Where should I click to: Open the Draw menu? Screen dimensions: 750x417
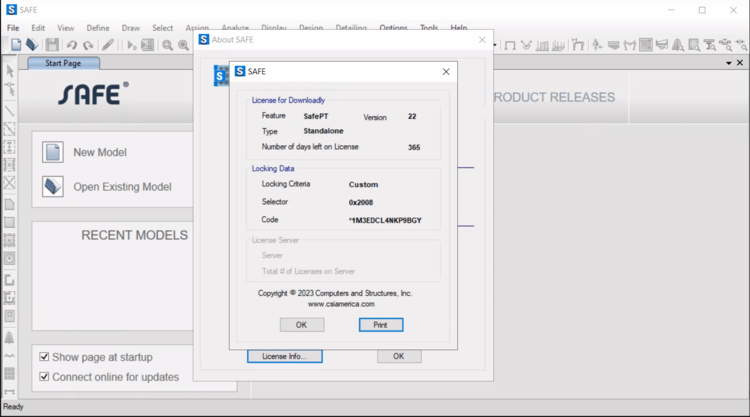(131, 28)
